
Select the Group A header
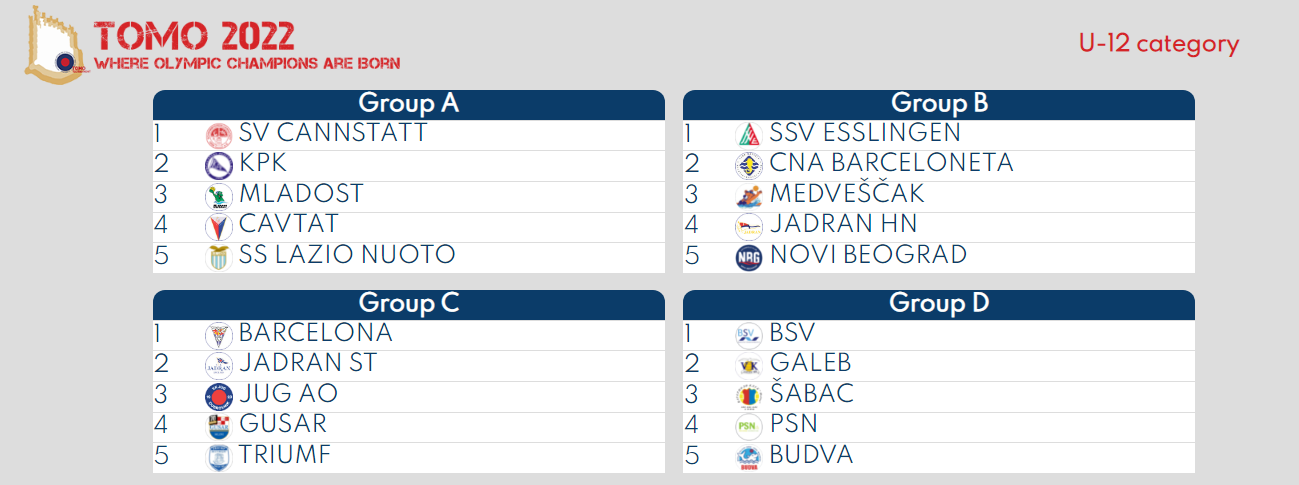tap(408, 104)
